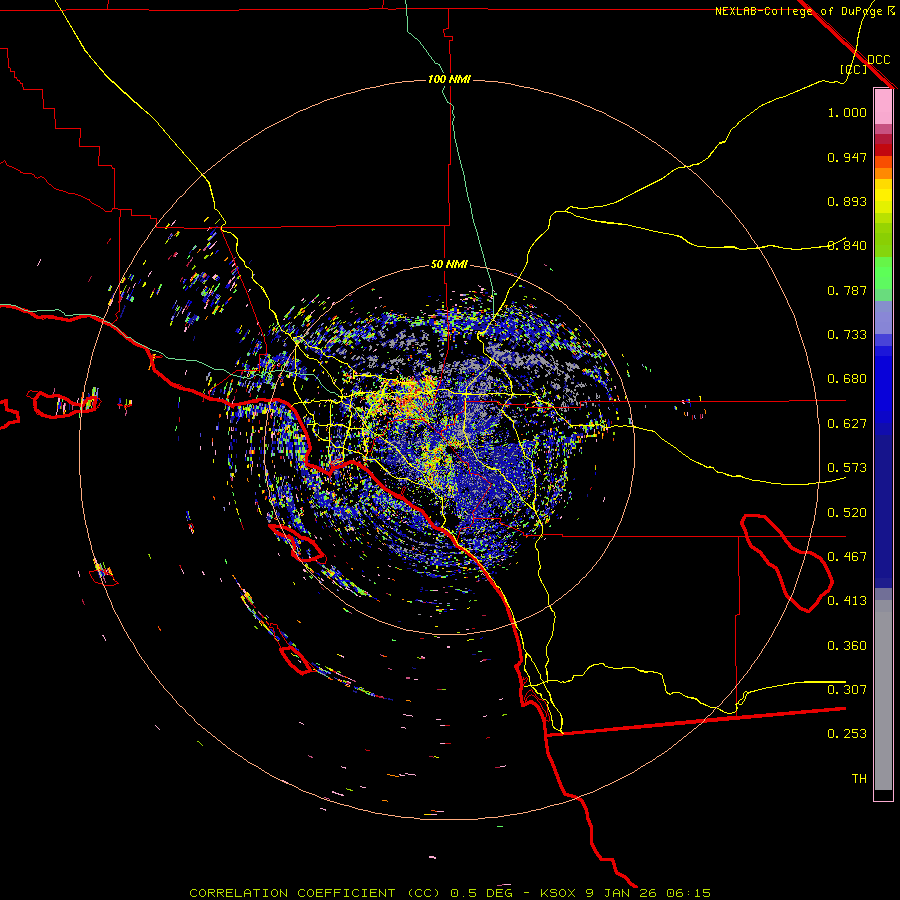Click the [CC] units label above the legend
900x900 pixels.
click(853, 69)
